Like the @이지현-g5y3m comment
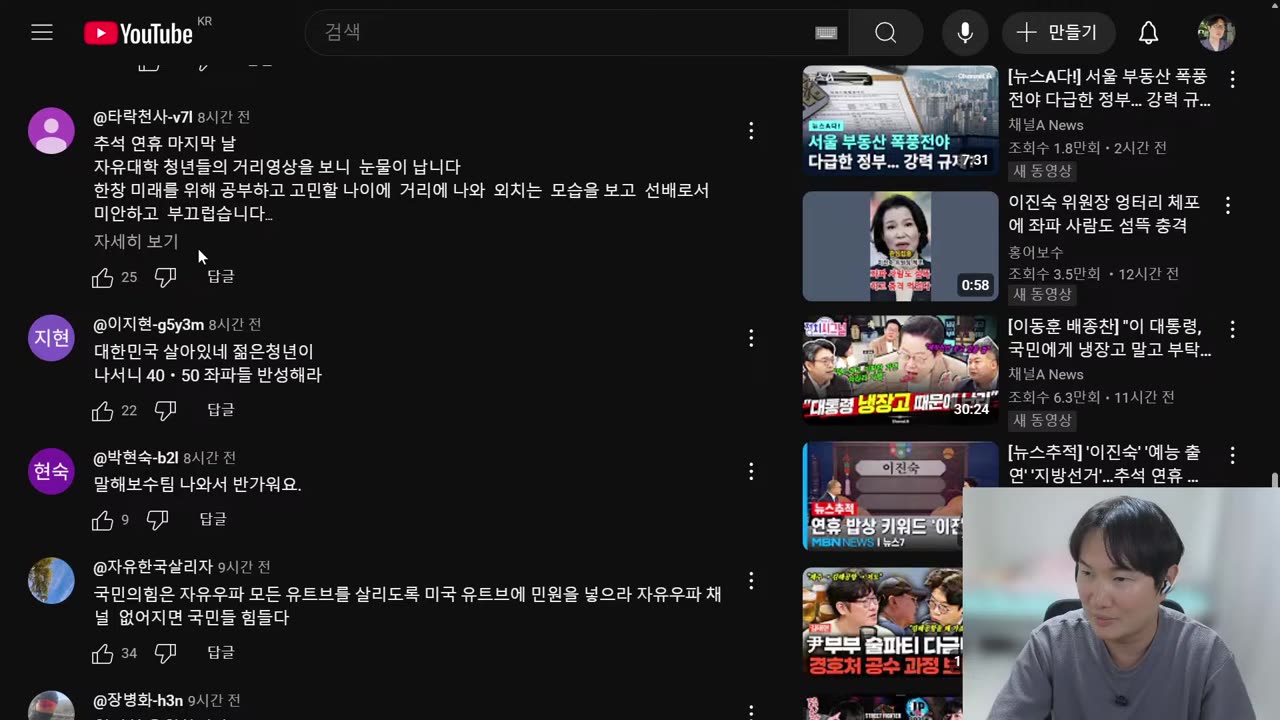The height and width of the screenshot is (720, 1280). [103, 411]
